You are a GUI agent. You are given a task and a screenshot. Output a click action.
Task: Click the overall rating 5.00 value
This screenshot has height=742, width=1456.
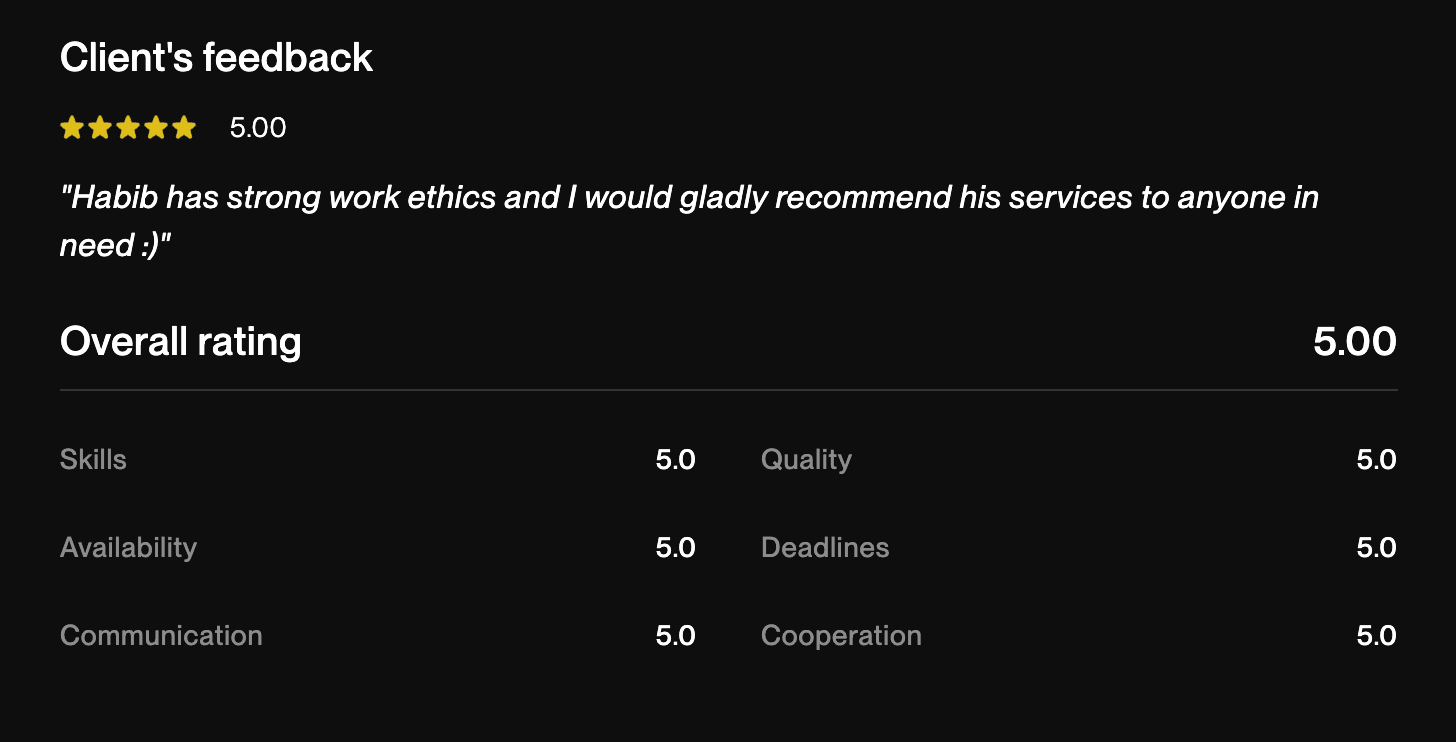pyautogui.click(x=1355, y=342)
